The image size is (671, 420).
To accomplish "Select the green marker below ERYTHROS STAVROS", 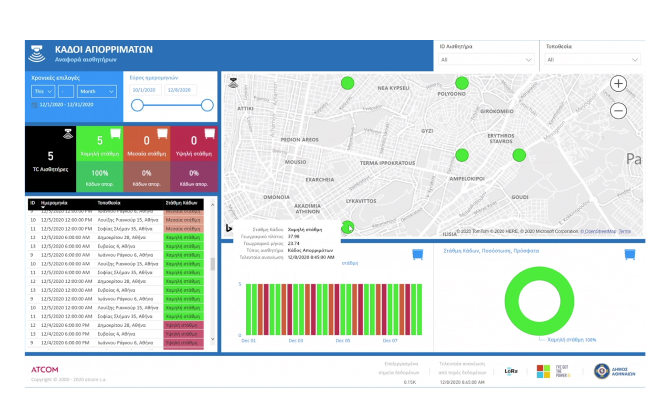I will pyautogui.click(x=519, y=155).
